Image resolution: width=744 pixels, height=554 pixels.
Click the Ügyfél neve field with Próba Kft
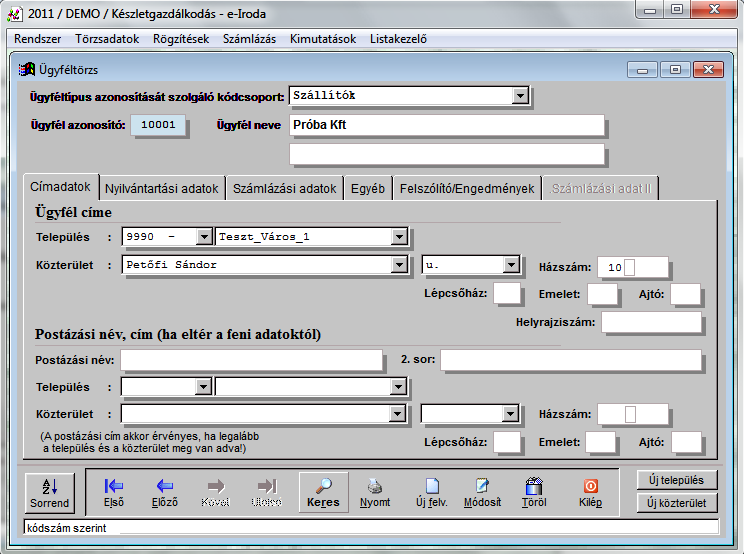446,126
